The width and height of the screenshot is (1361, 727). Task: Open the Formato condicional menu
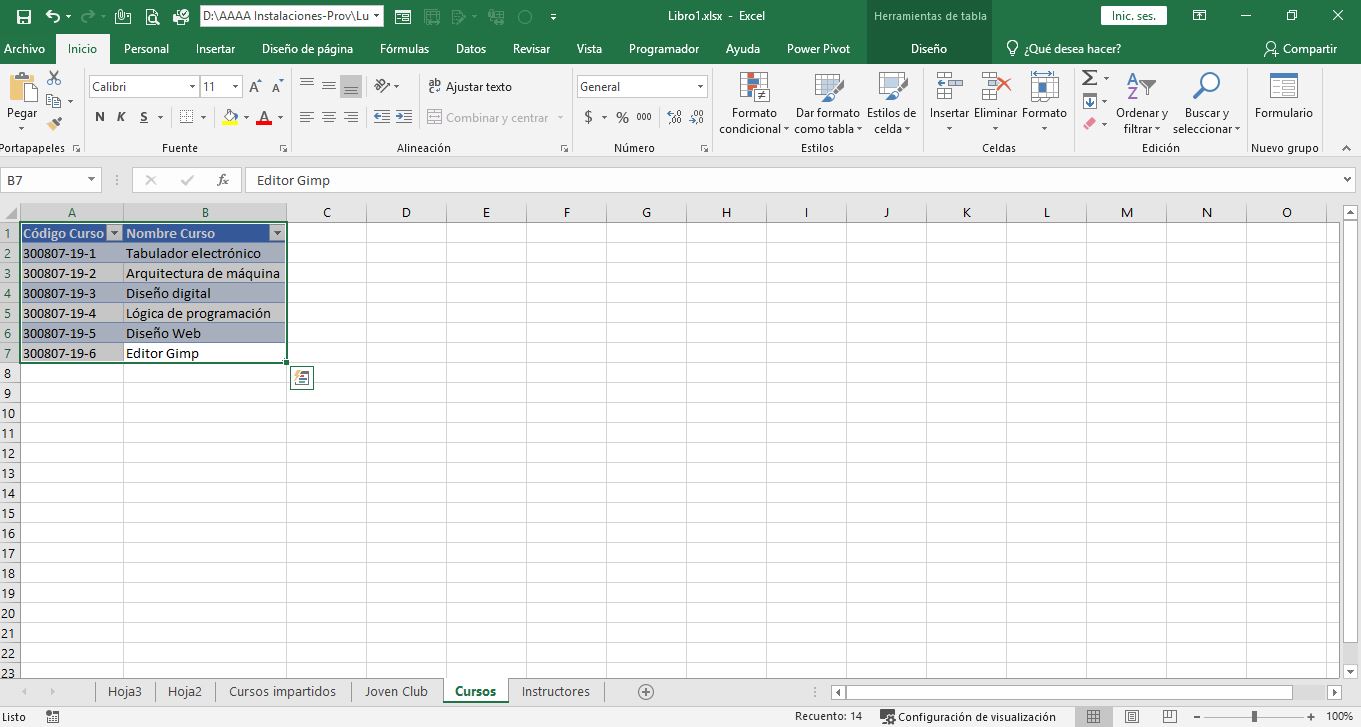point(754,105)
